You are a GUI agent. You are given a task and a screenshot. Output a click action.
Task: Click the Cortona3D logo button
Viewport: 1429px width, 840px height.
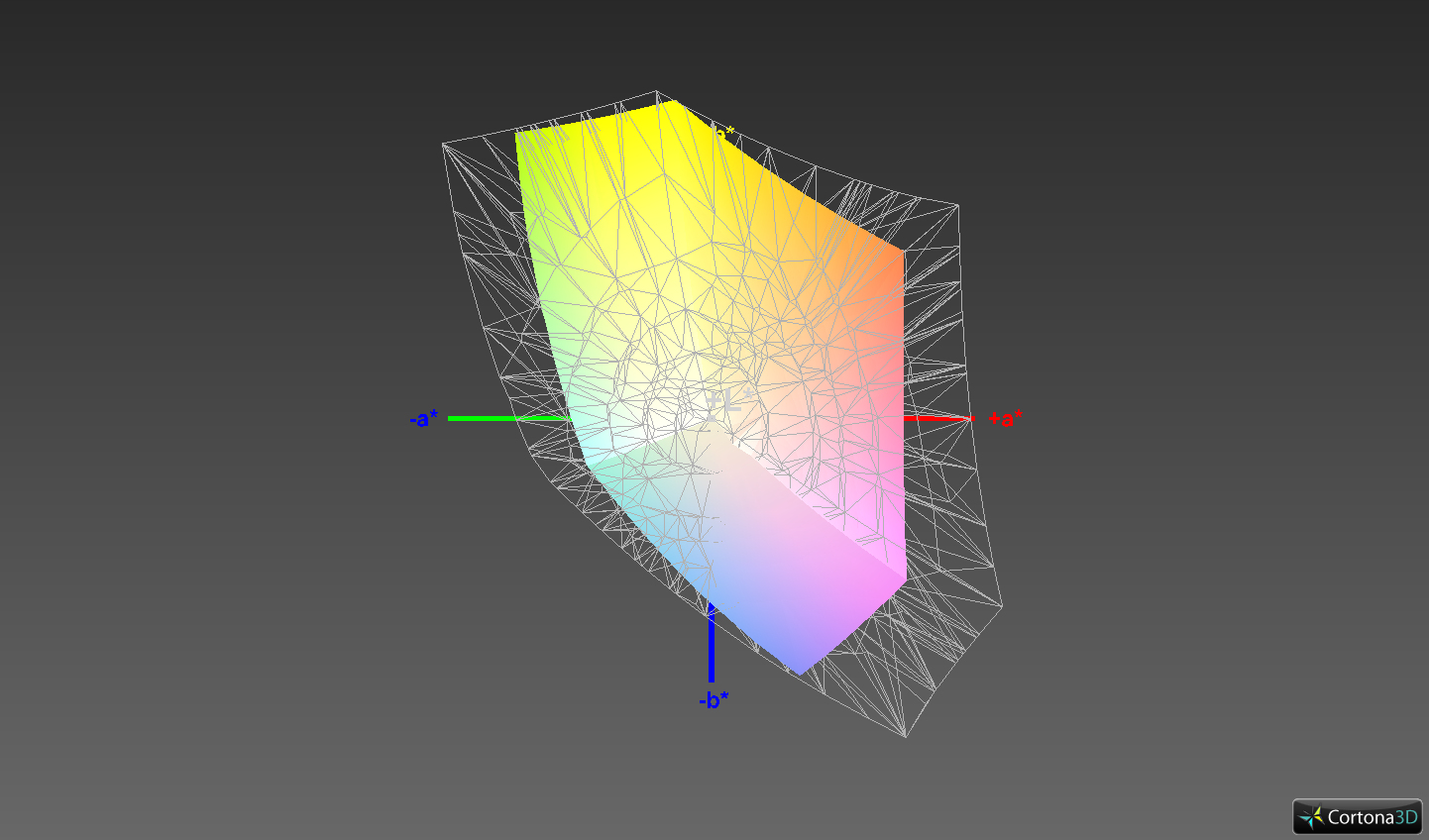click(1357, 817)
